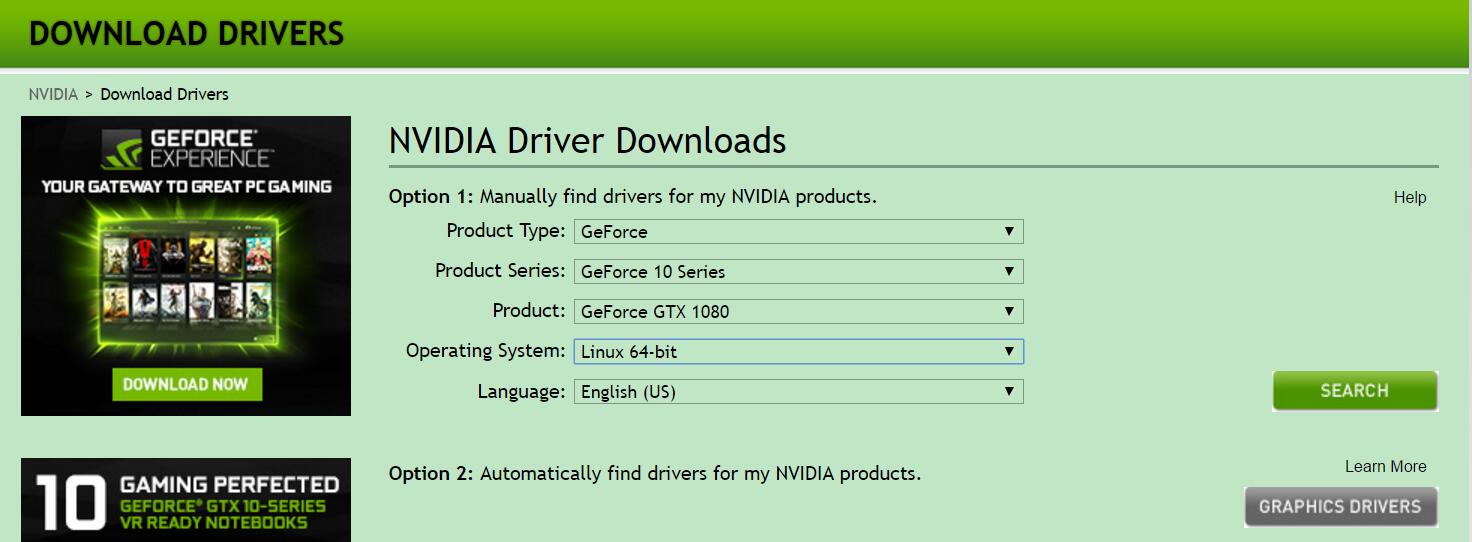This screenshot has width=1472, height=542.
Task: Open the Product dropdown showing GeForce GTX 1080
Action: (798, 312)
